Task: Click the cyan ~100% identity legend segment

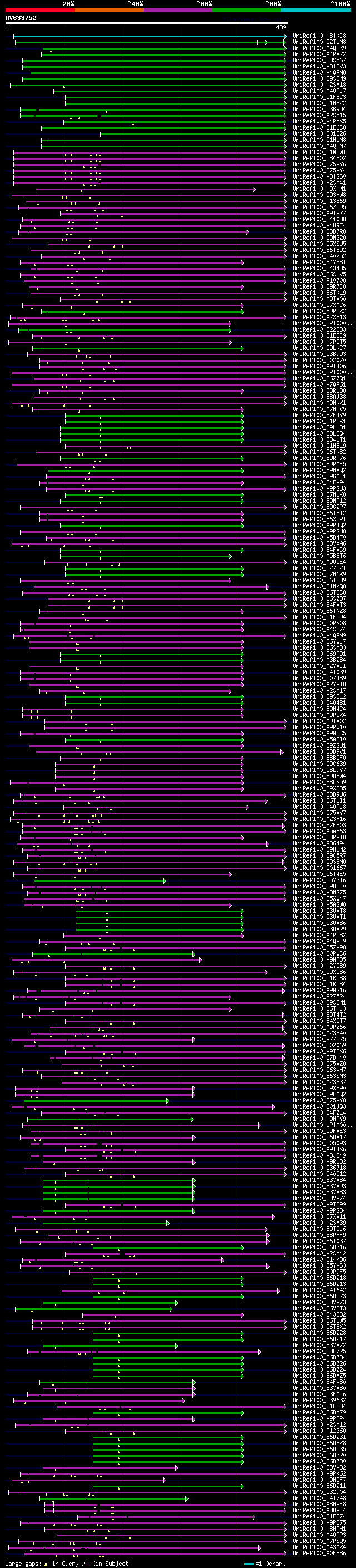Action: 316,11
